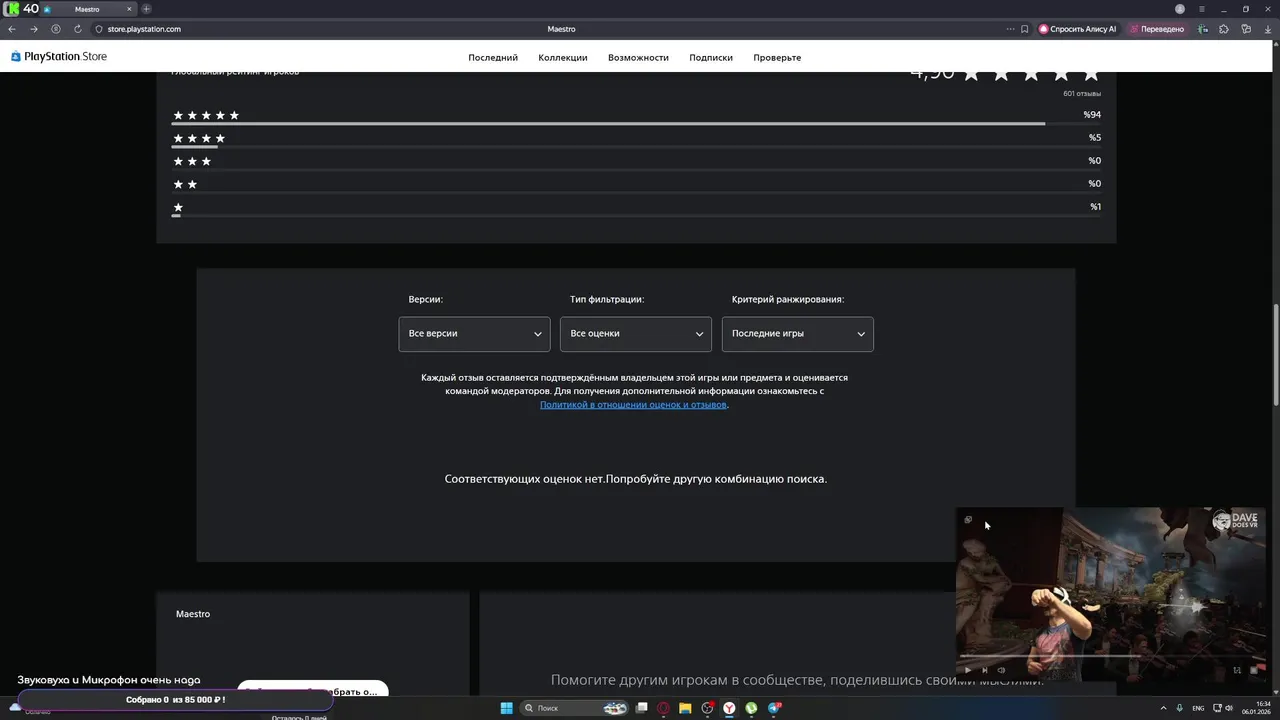Open the 'Проверьте' navigation item
The width and height of the screenshot is (1280, 720).
[x=777, y=58]
